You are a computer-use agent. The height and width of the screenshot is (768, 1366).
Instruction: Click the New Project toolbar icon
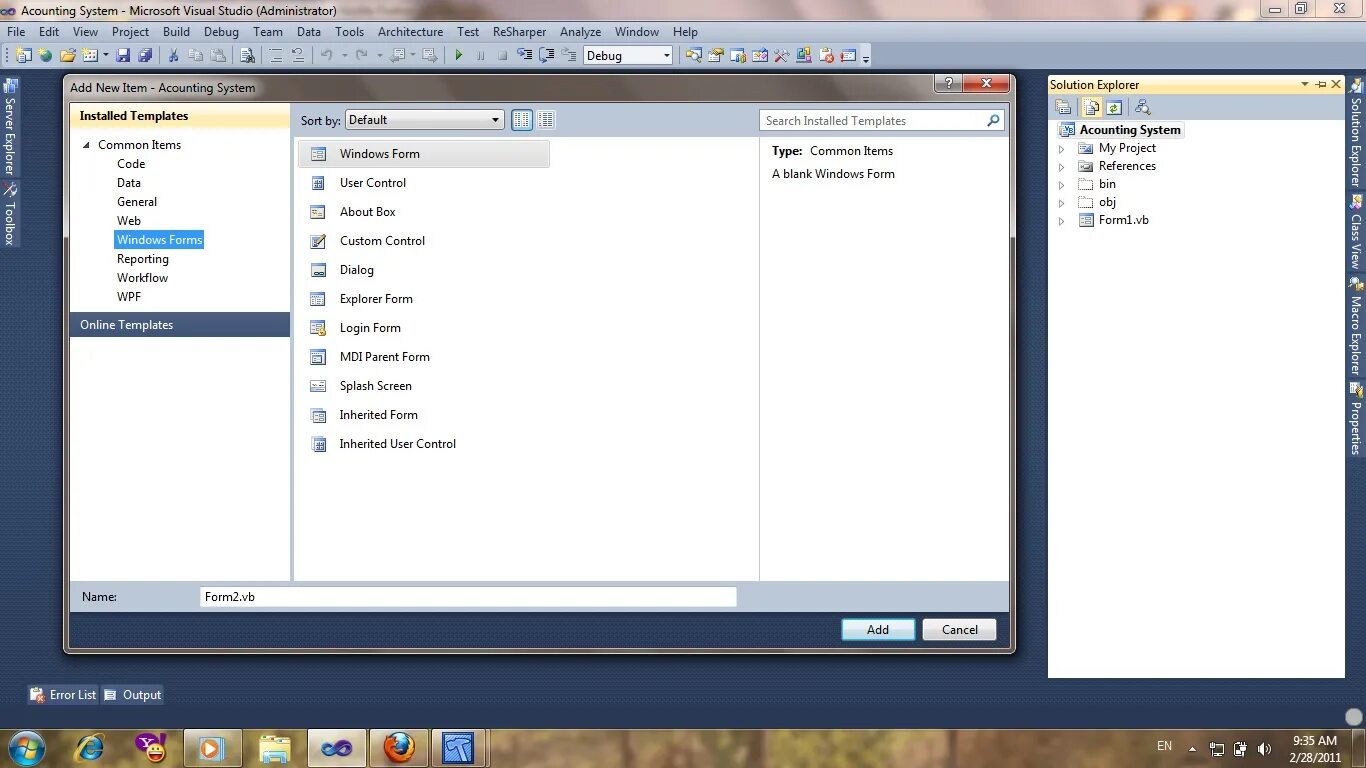click(23, 56)
